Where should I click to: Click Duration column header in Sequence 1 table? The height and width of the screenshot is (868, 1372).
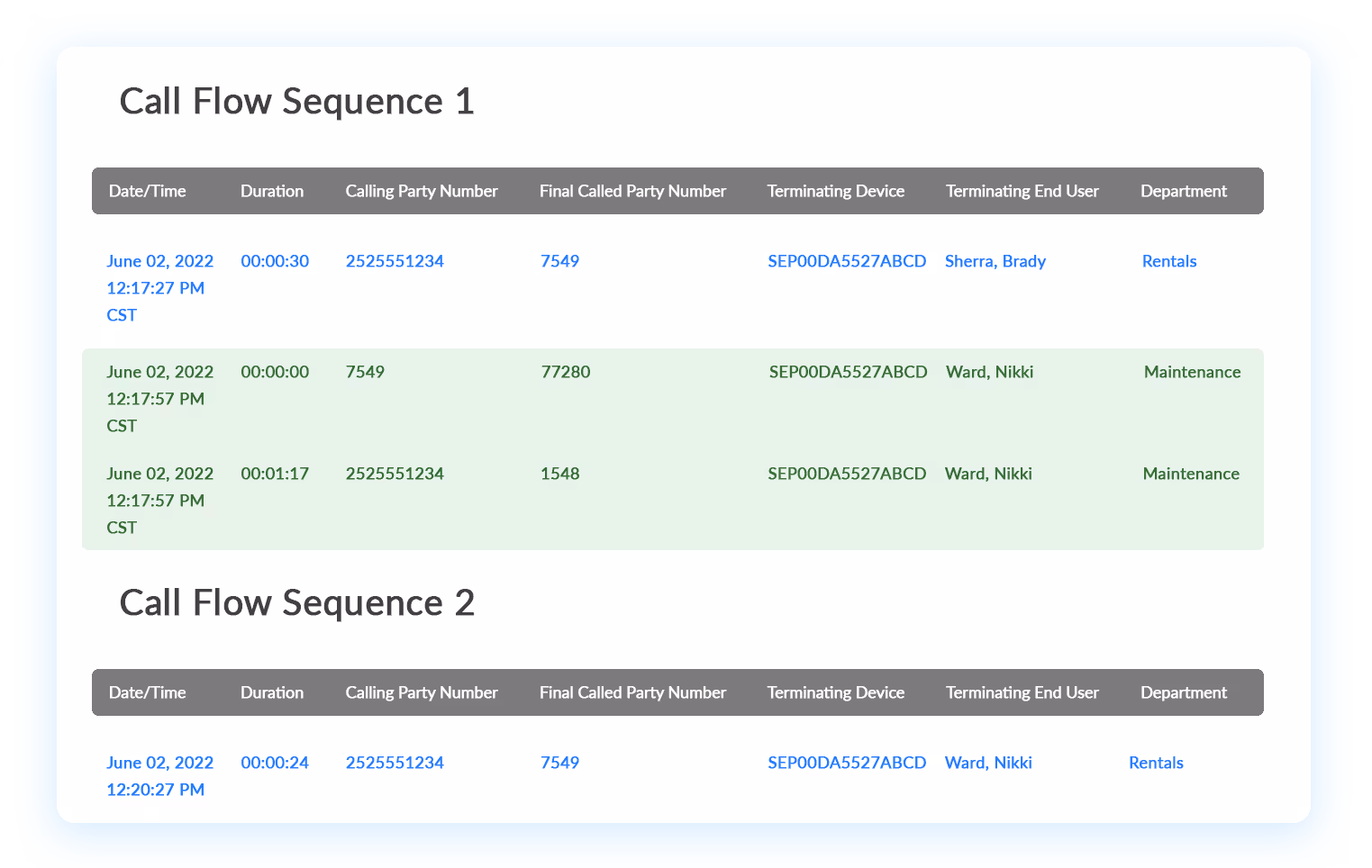click(272, 191)
